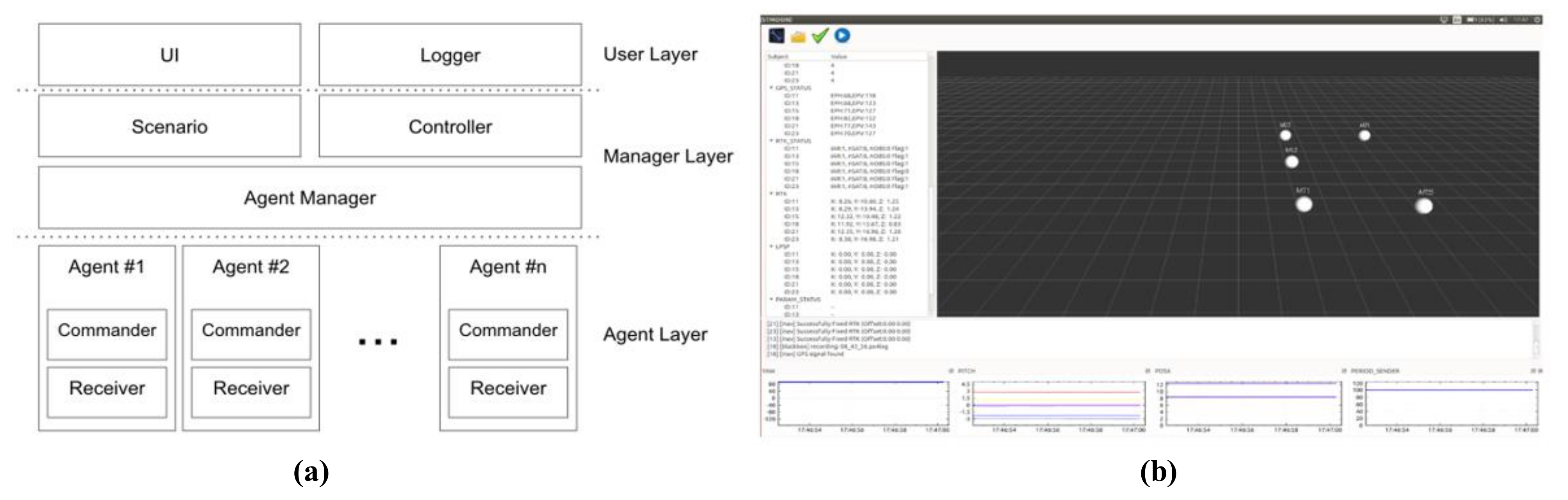
Task: Click the Value column header
Action: pos(839,56)
